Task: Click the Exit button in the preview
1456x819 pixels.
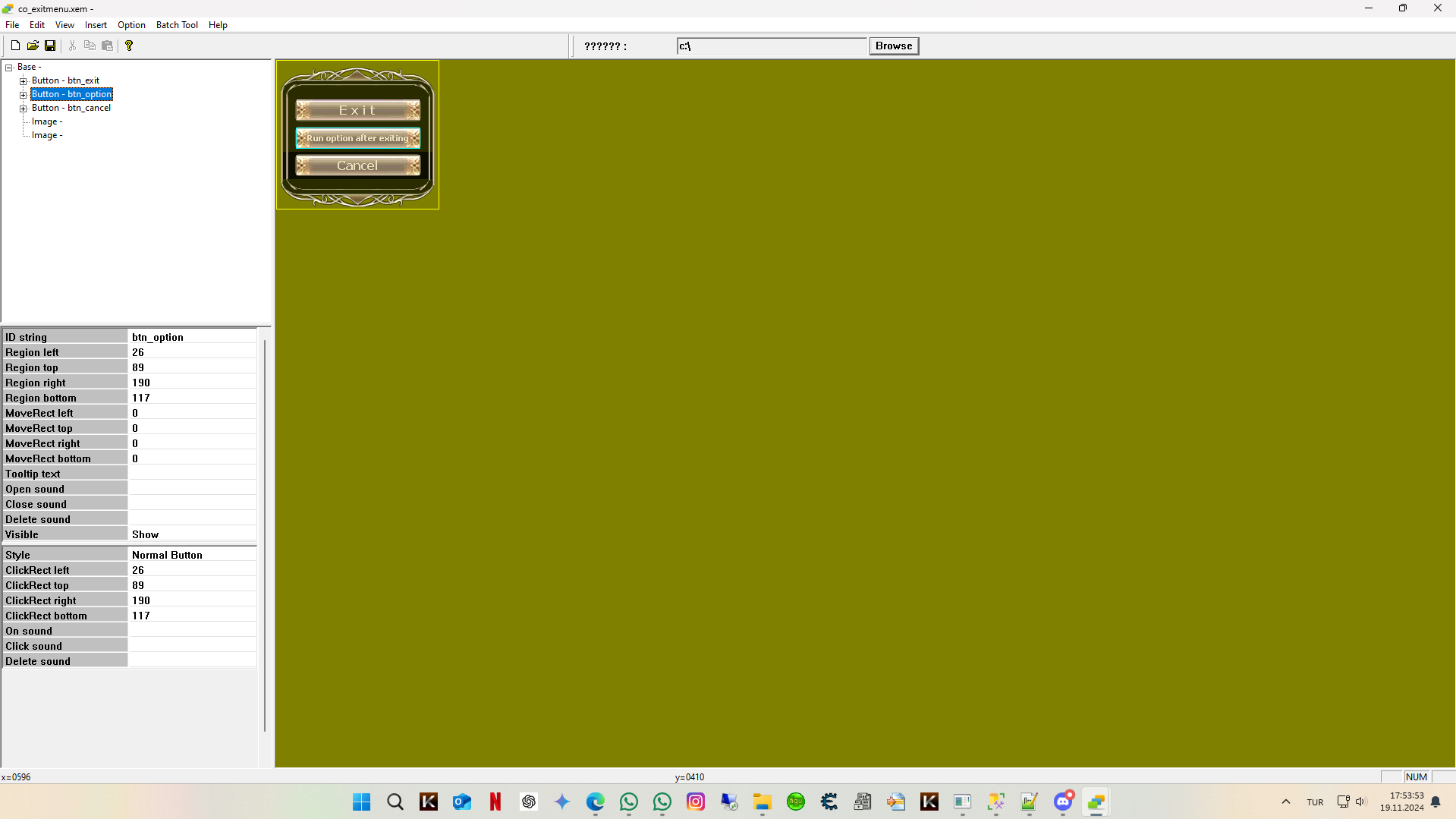Action: (x=357, y=109)
